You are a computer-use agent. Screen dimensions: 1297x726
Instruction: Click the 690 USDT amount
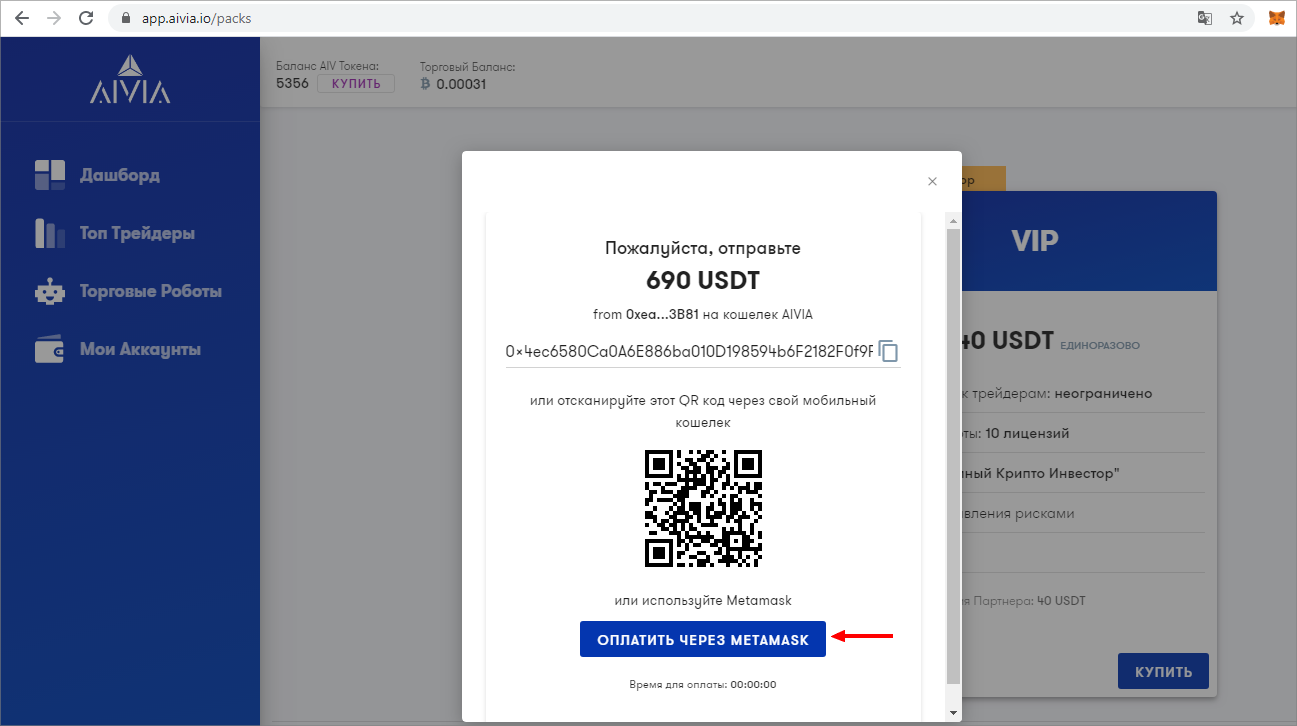703,279
